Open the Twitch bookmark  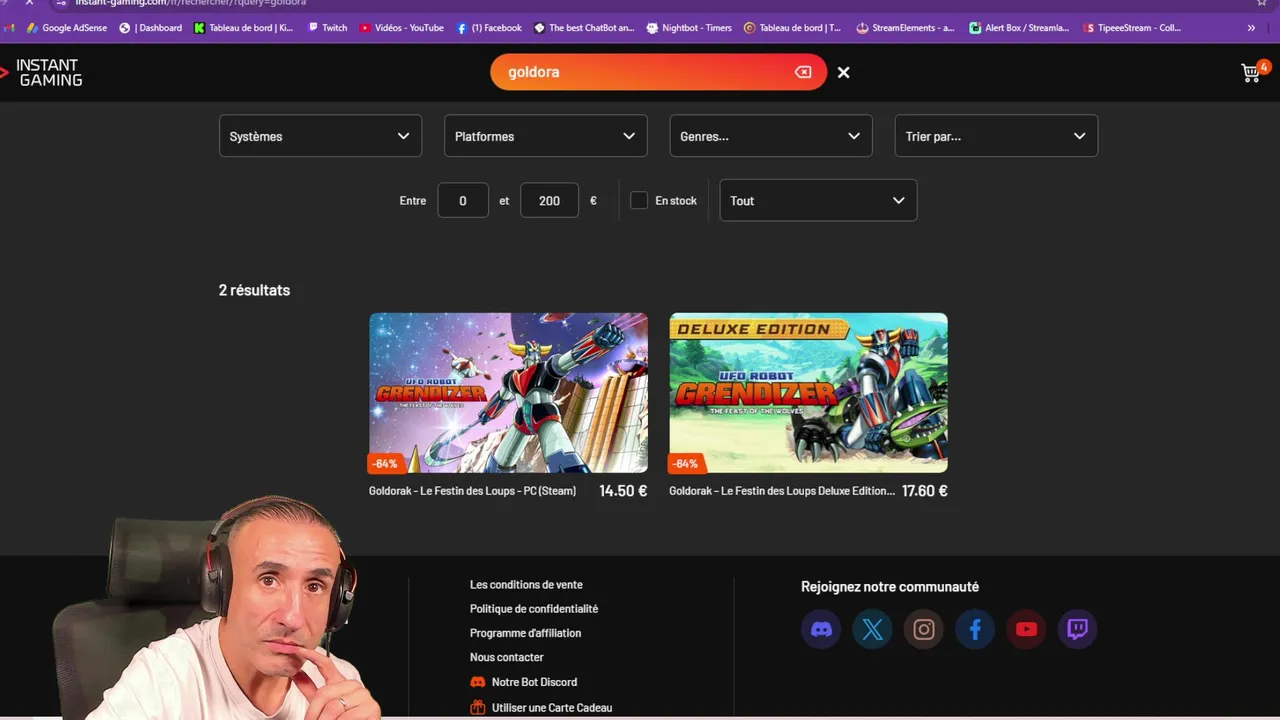327,28
